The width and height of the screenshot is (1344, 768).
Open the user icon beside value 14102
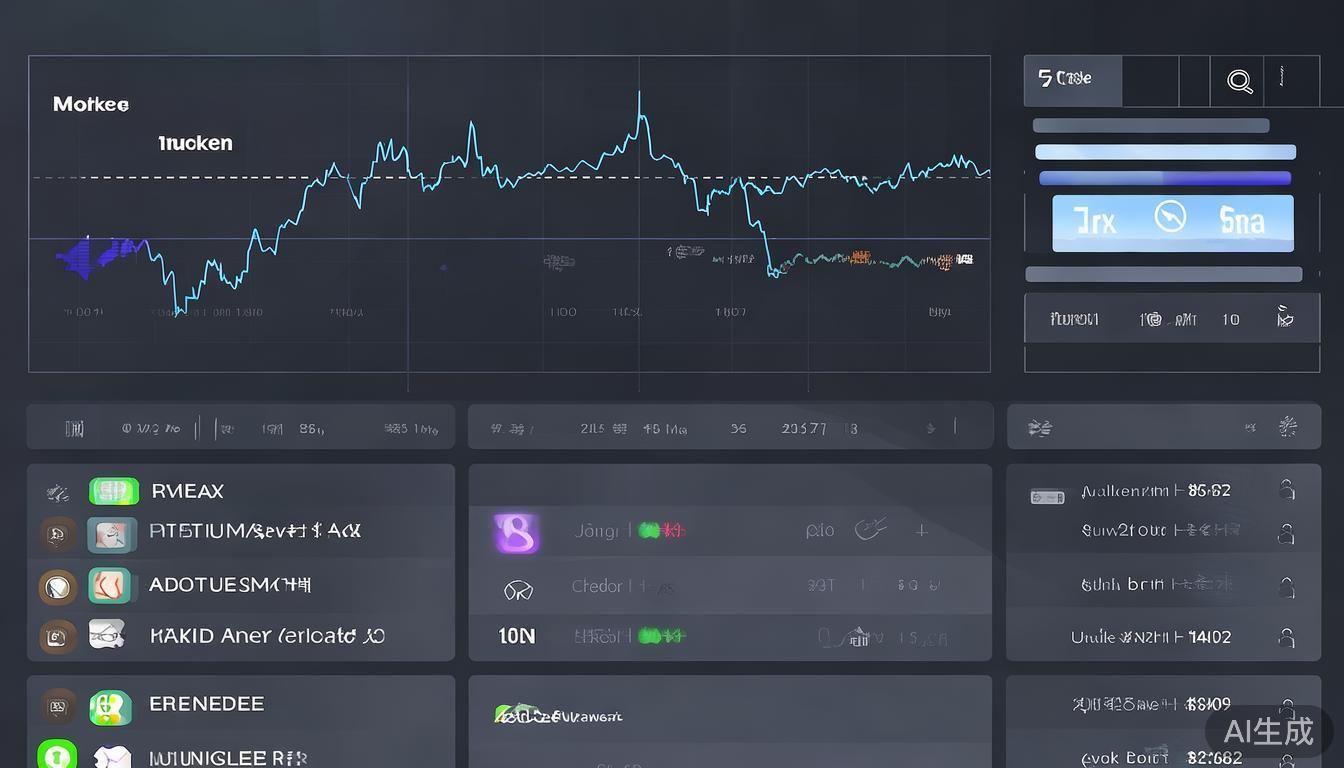click(x=1287, y=637)
